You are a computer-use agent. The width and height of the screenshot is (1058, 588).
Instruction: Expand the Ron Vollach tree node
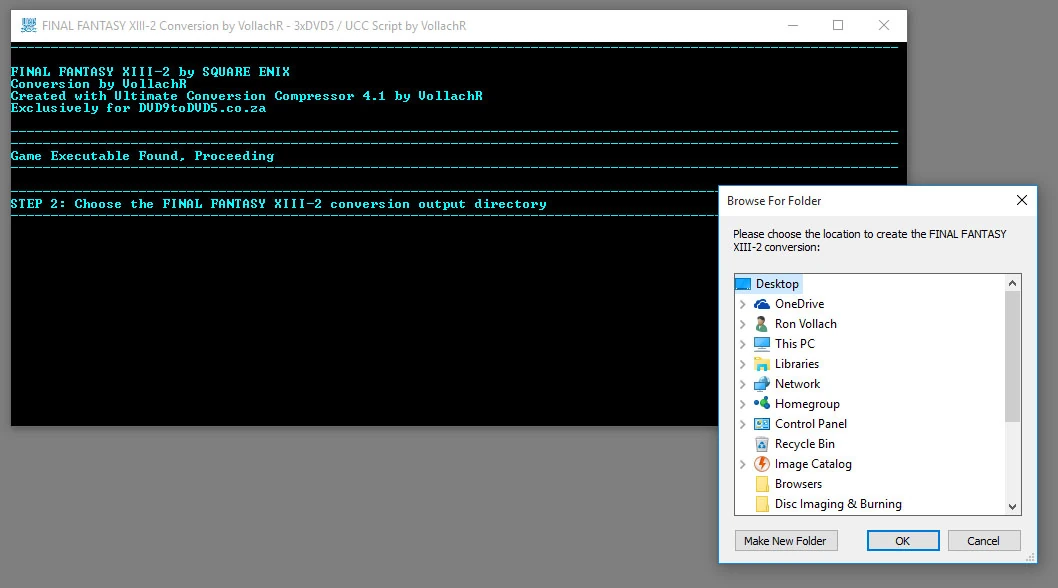pyautogui.click(x=743, y=324)
